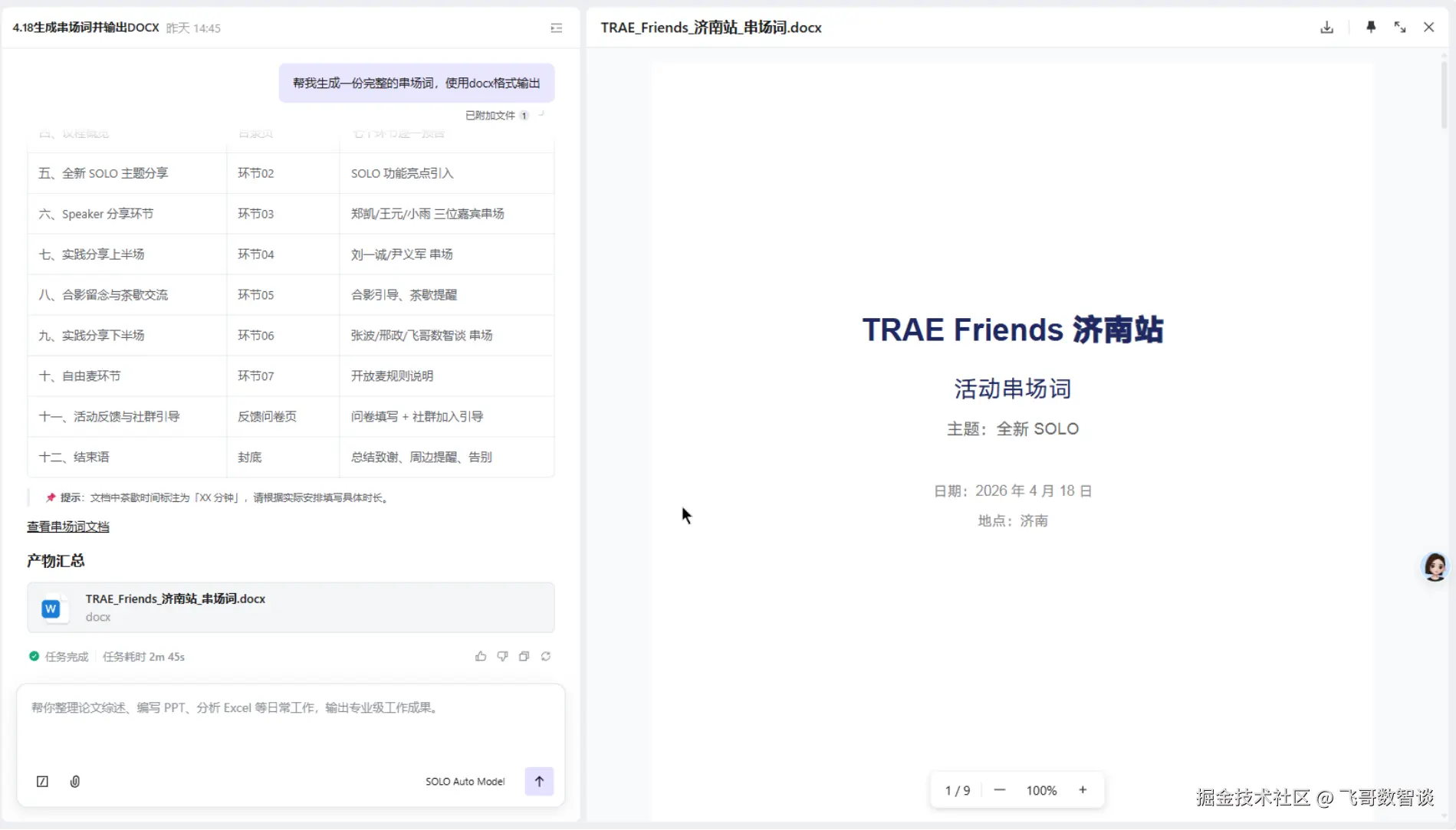Close the document preview panel

pos(1429,28)
